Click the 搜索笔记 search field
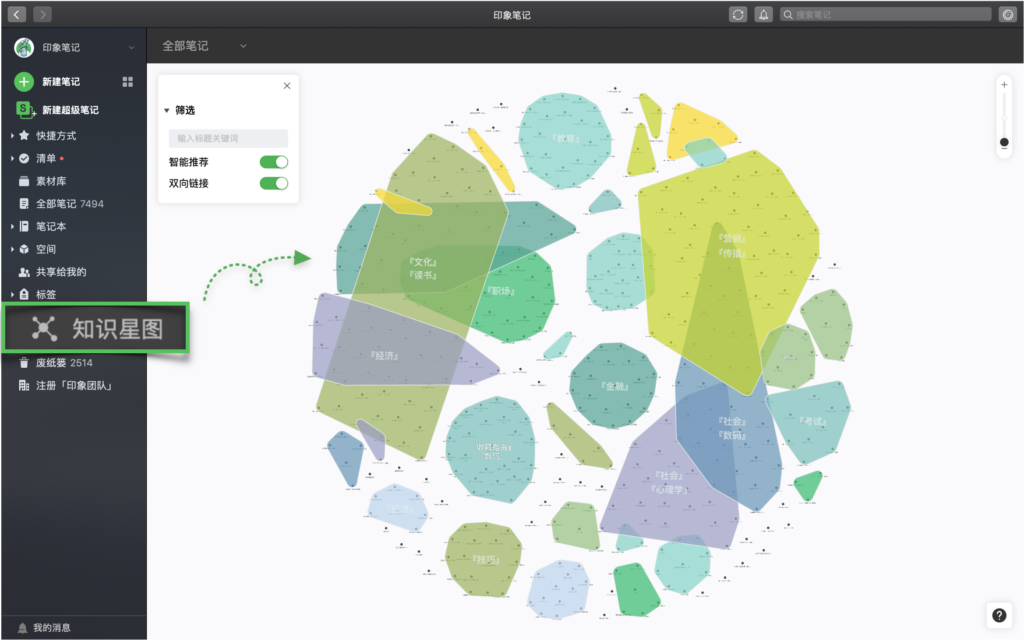The width and height of the screenshot is (1024, 640). [x=886, y=14]
